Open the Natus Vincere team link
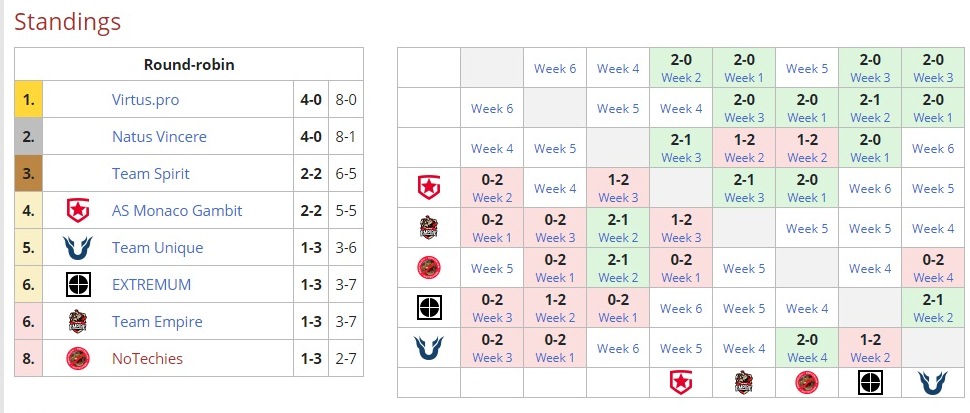Screen dimensions: 970x413 [x=161, y=137]
